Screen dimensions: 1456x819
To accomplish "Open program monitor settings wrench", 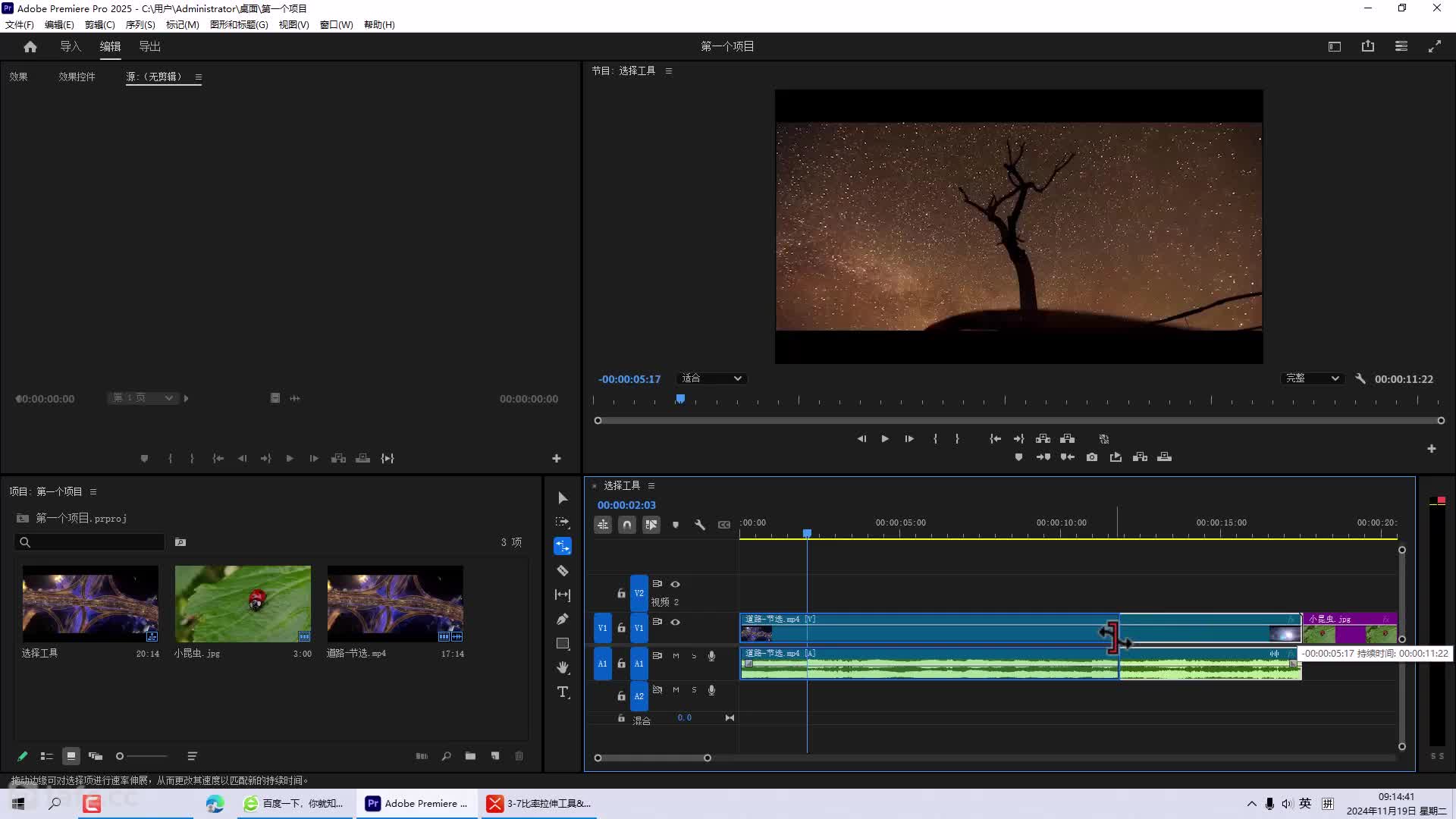I will pos(1360,378).
